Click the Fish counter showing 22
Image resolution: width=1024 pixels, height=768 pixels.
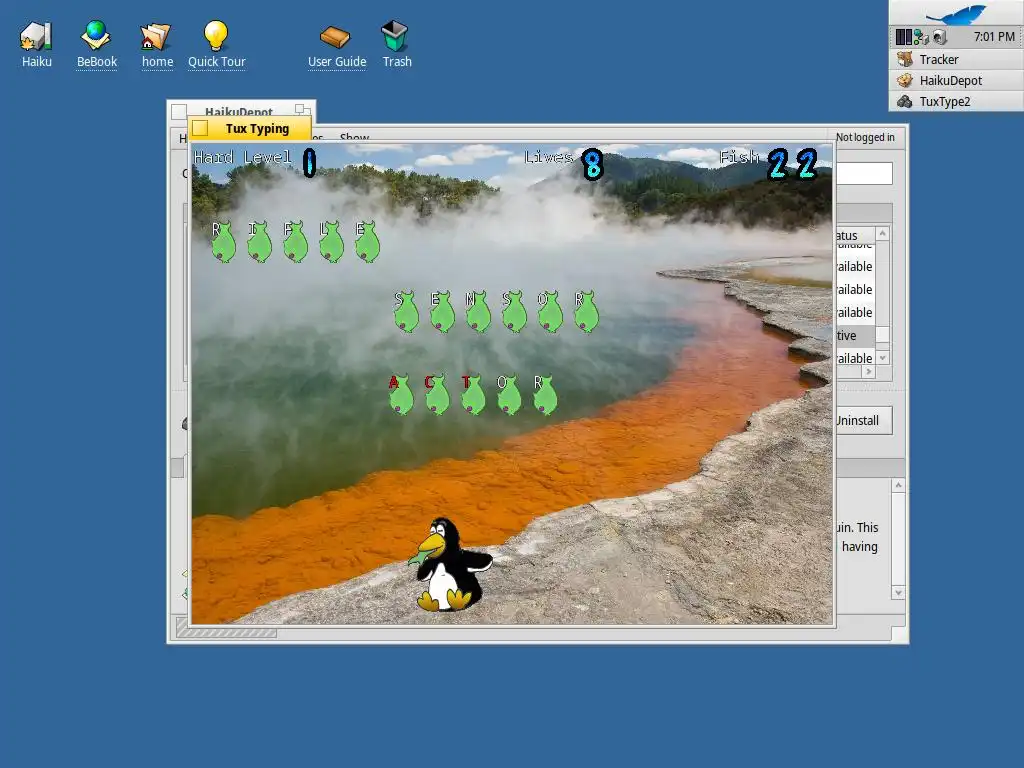pyautogui.click(x=769, y=163)
